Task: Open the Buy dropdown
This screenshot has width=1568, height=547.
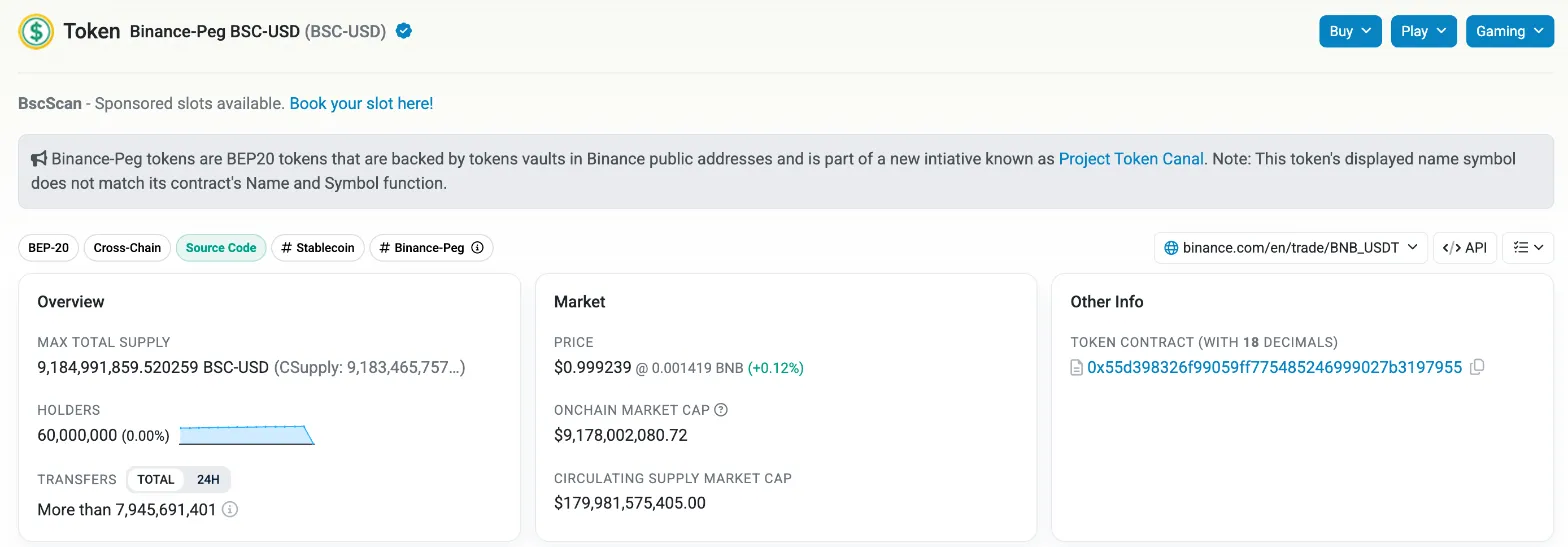Action: click(1350, 31)
